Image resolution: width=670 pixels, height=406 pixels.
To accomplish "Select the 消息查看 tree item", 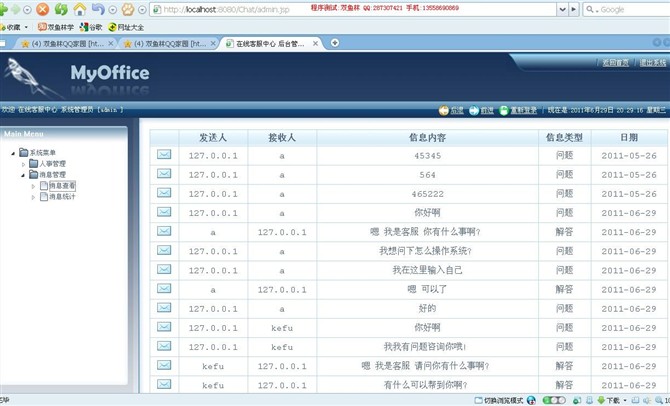I will pyautogui.click(x=62, y=186).
